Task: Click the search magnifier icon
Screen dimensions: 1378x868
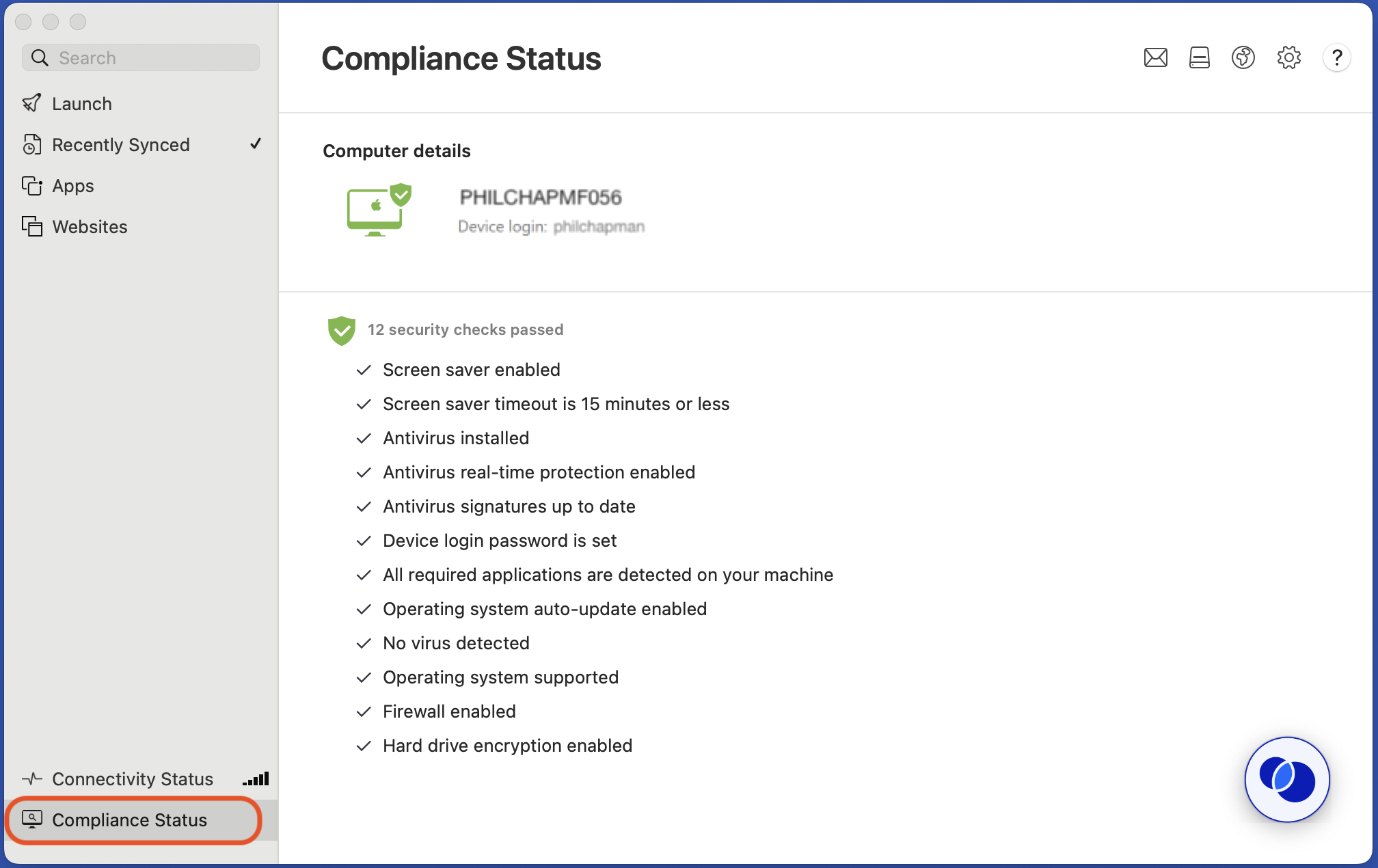Action: [x=40, y=58]
